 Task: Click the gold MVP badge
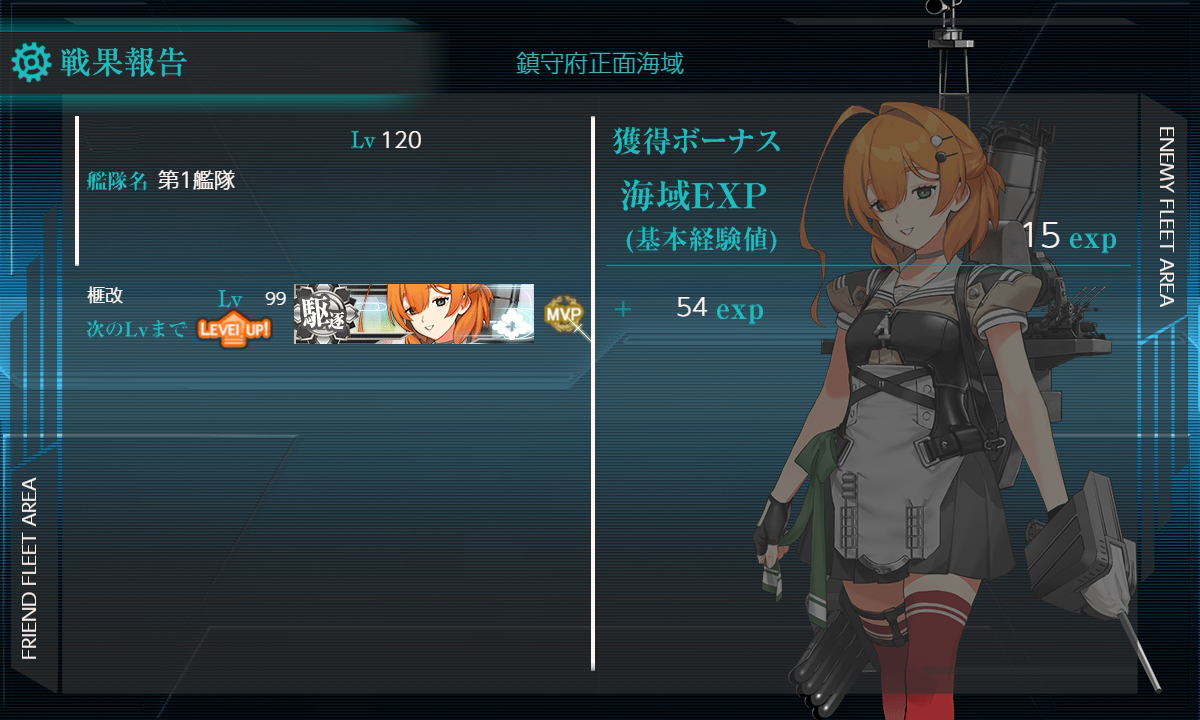562,314
